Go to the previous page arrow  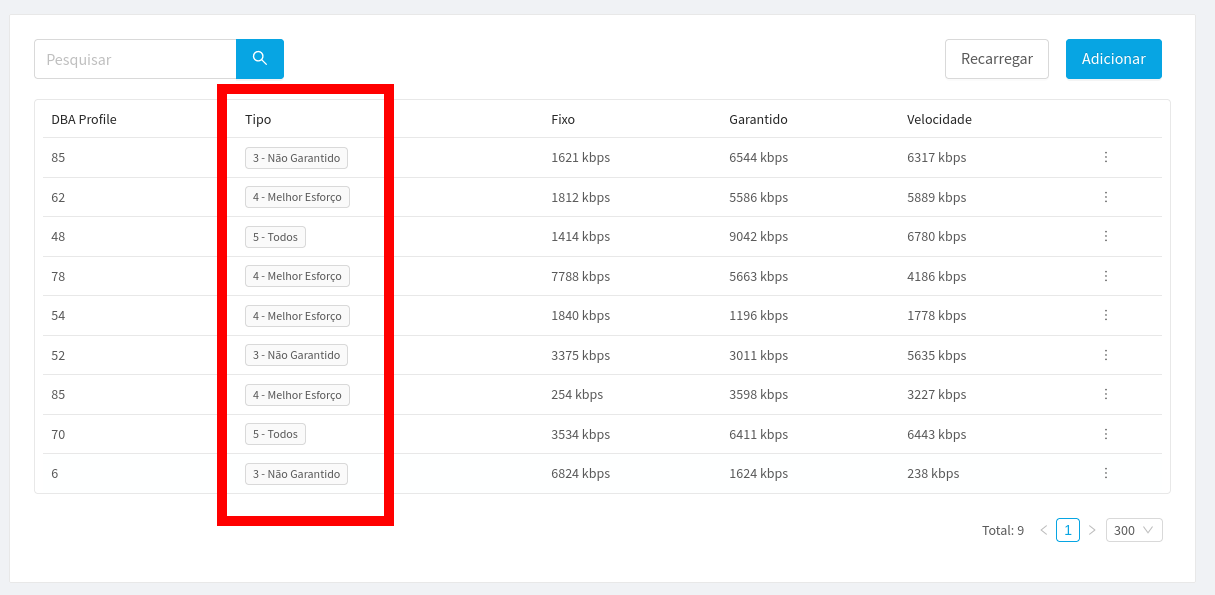[x=1044, y=530]
